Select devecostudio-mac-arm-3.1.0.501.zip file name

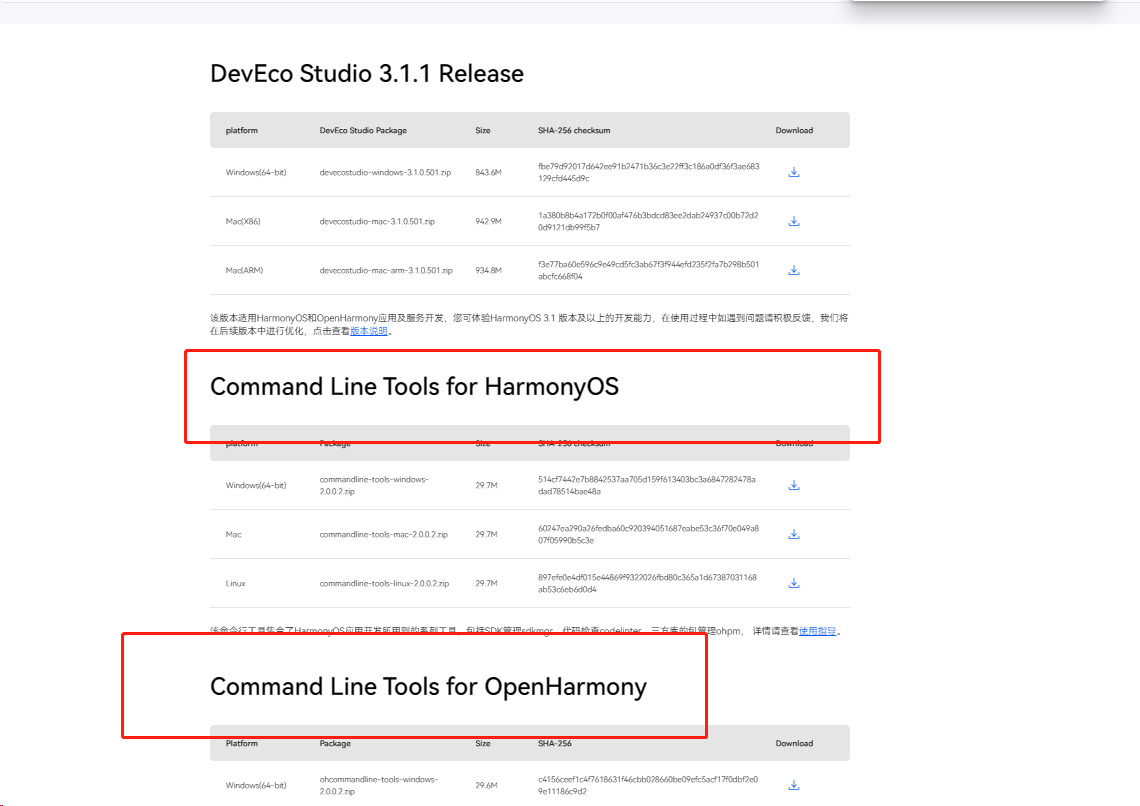tap(386, 270)
